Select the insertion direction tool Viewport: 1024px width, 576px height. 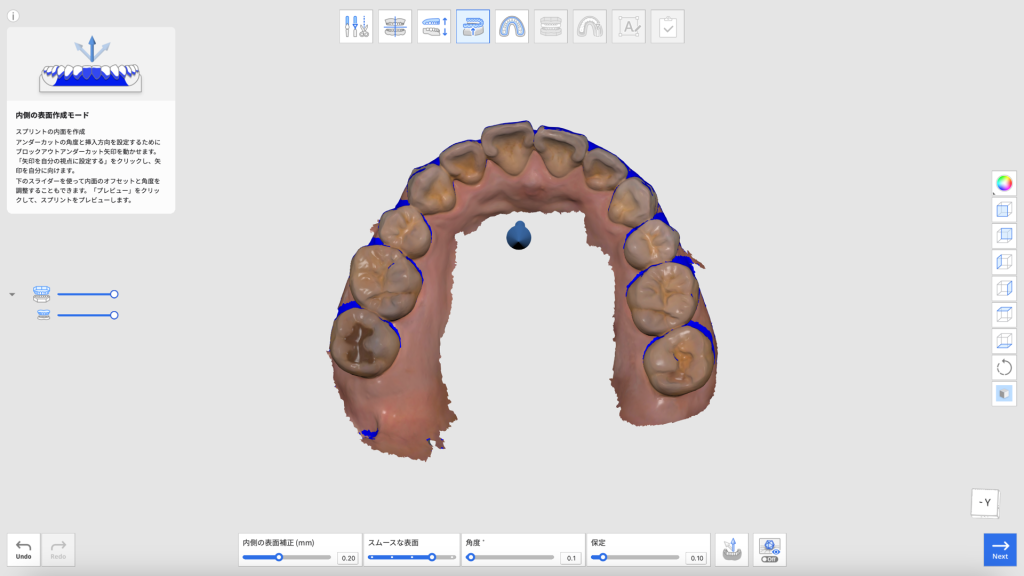point(434,26)
